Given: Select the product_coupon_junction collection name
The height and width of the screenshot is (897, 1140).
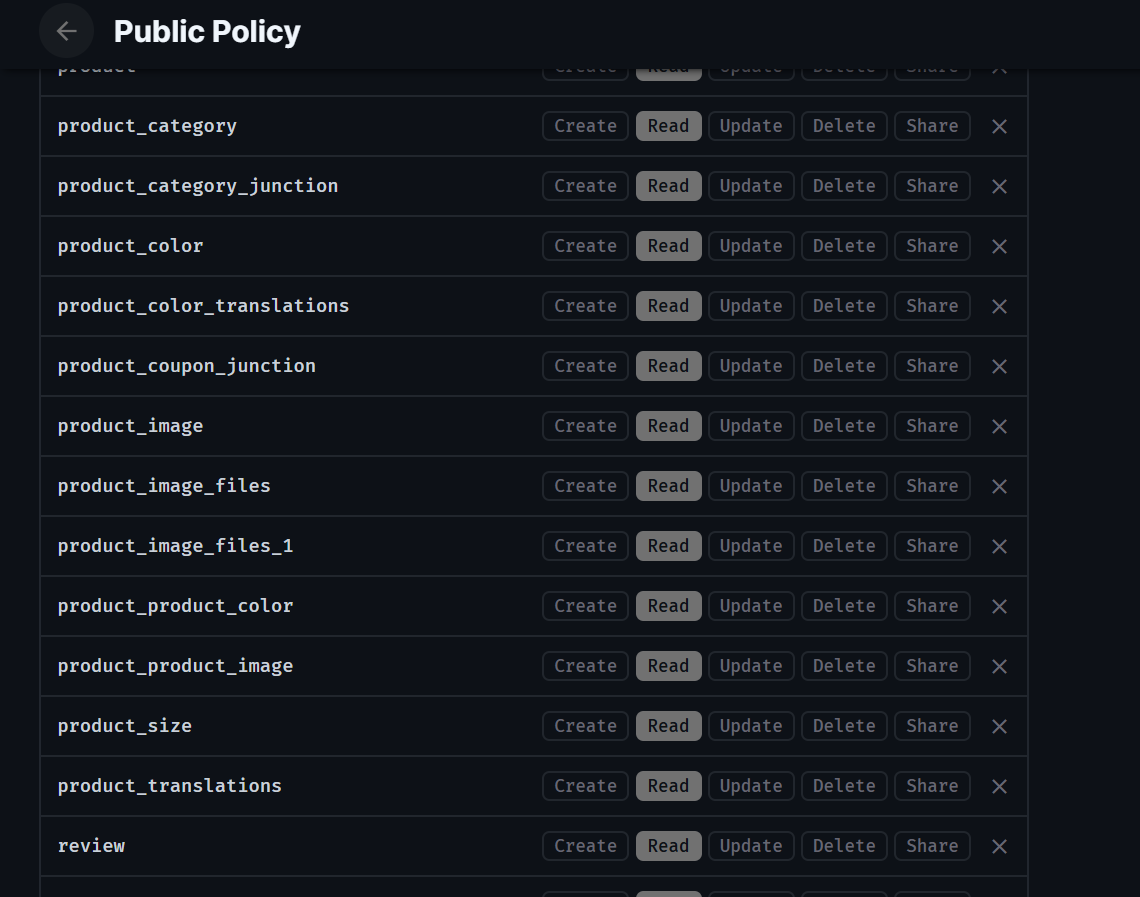Looking at the screenshot, I should [x=186, y=366].
